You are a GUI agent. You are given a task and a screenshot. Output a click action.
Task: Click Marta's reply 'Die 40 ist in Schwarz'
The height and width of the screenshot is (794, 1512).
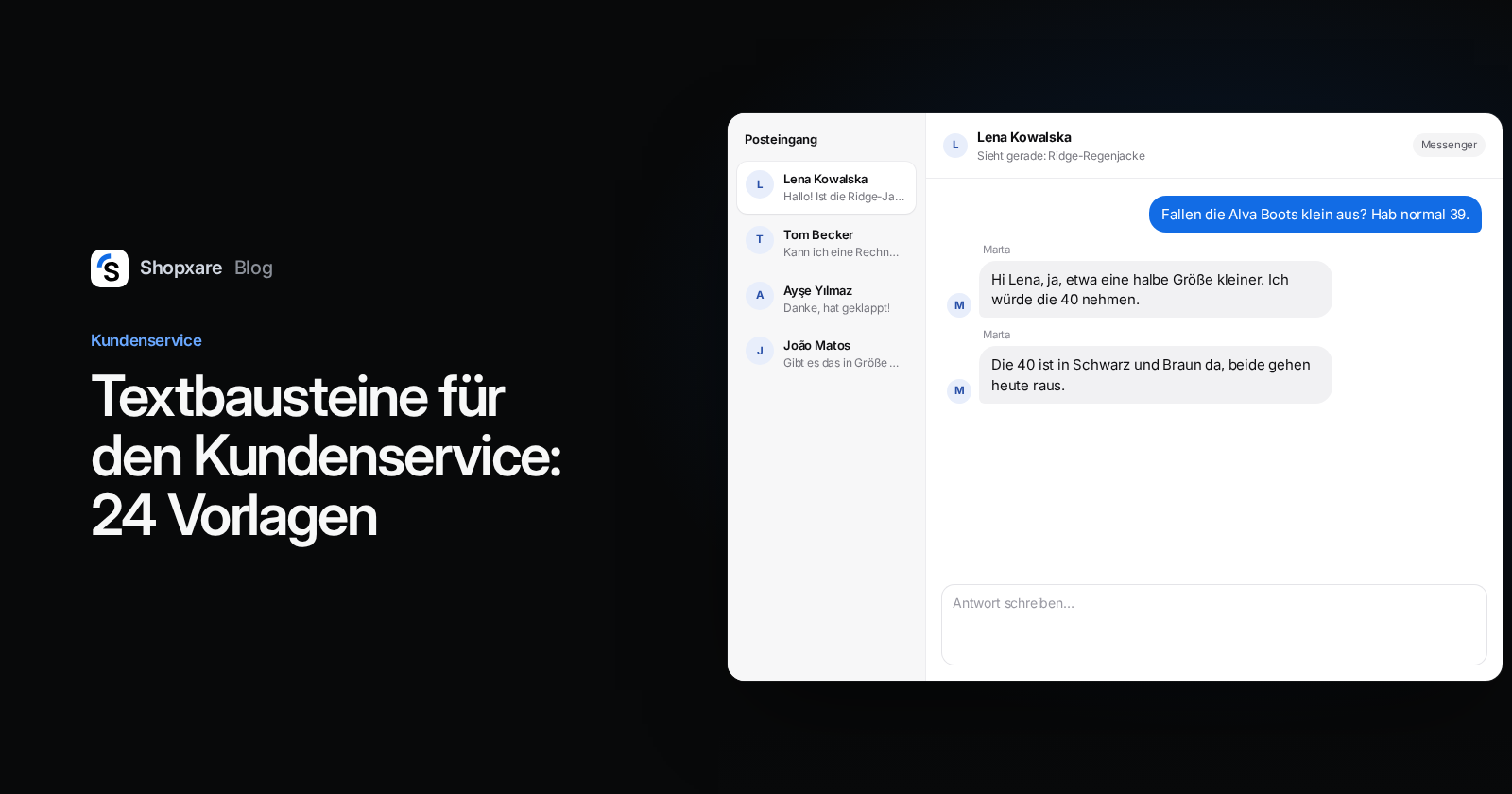tap(1155, 375)
